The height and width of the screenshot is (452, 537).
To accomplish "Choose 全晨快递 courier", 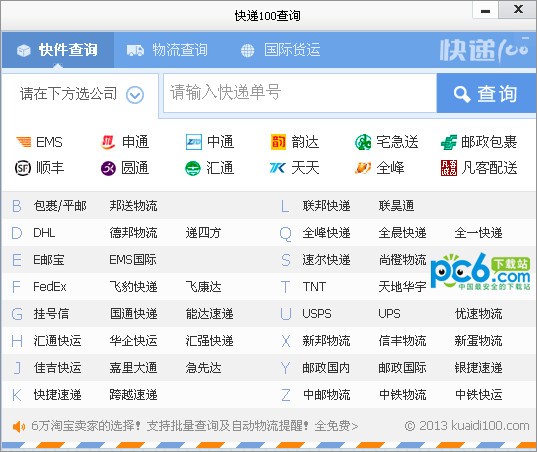I will [x=402, y=233].
